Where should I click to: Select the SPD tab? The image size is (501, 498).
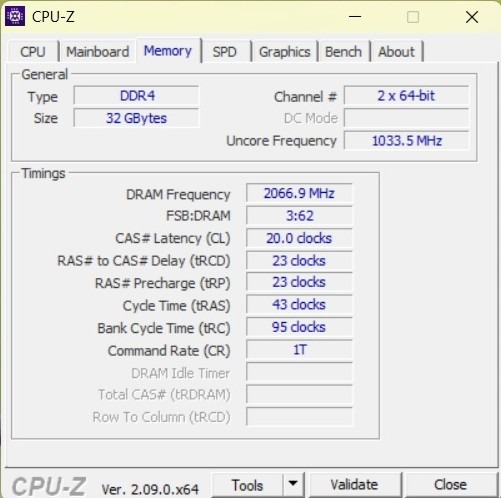click(225, 52)
